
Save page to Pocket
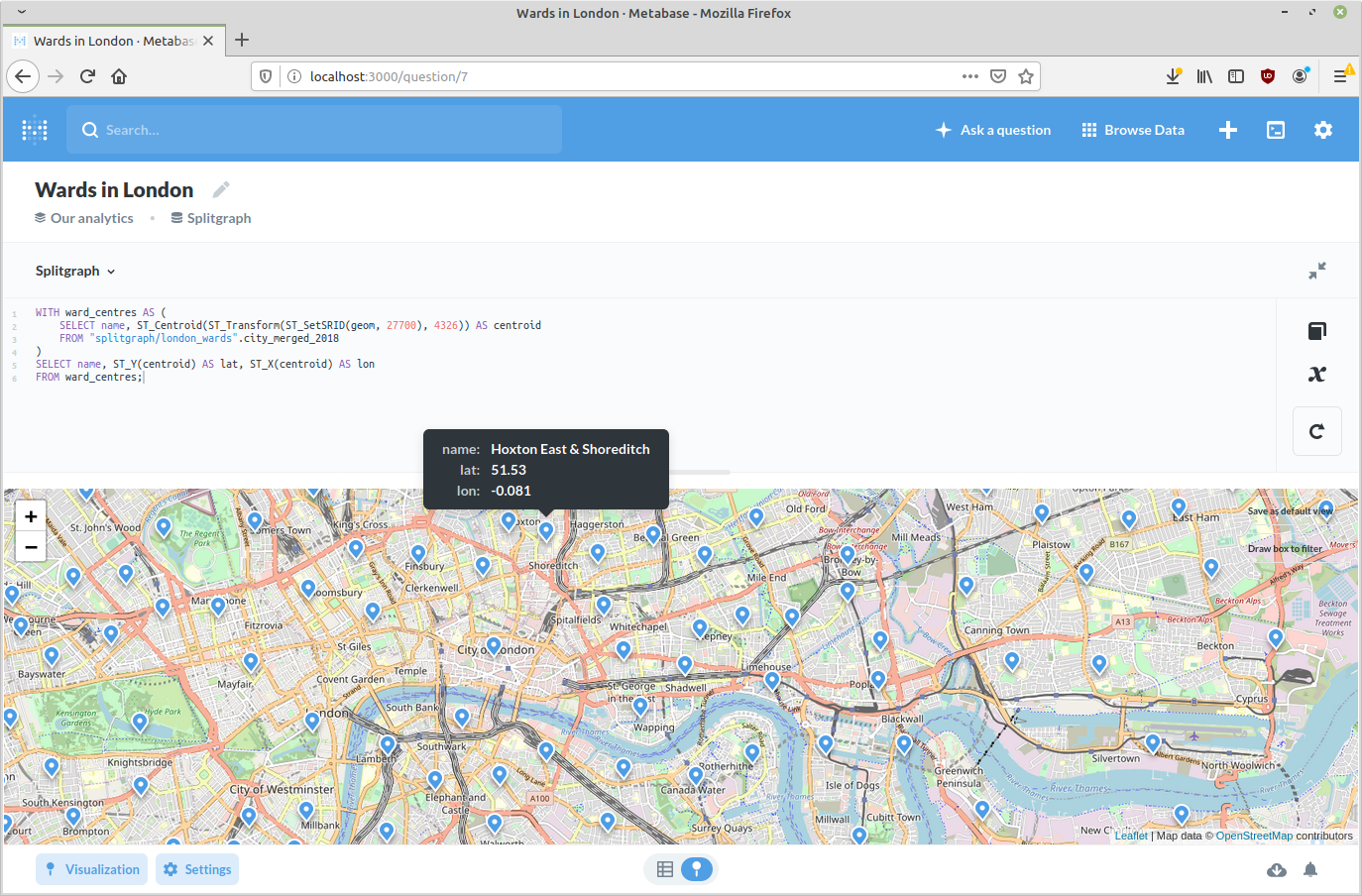(998, 76)
